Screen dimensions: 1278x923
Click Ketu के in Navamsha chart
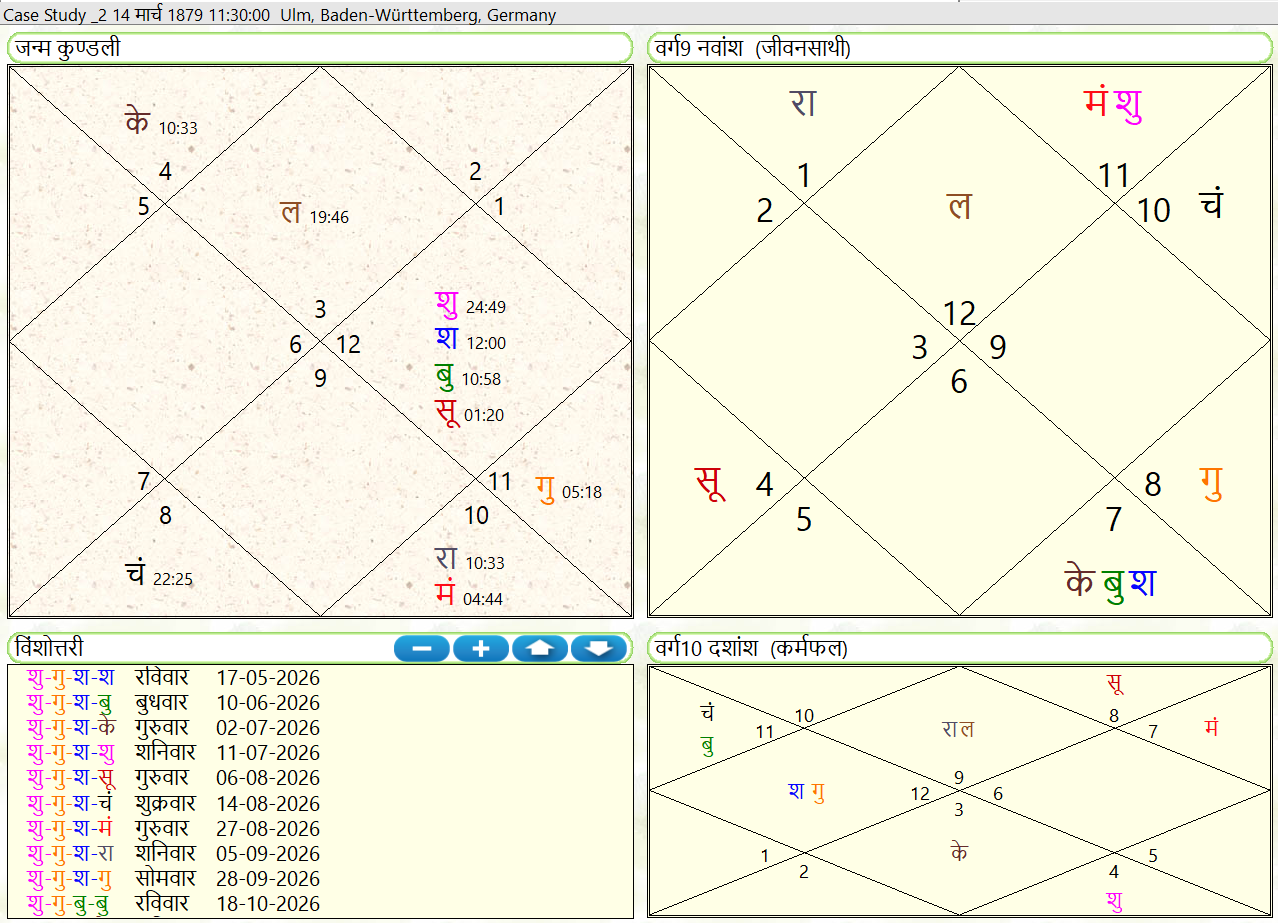(1080, 581)
